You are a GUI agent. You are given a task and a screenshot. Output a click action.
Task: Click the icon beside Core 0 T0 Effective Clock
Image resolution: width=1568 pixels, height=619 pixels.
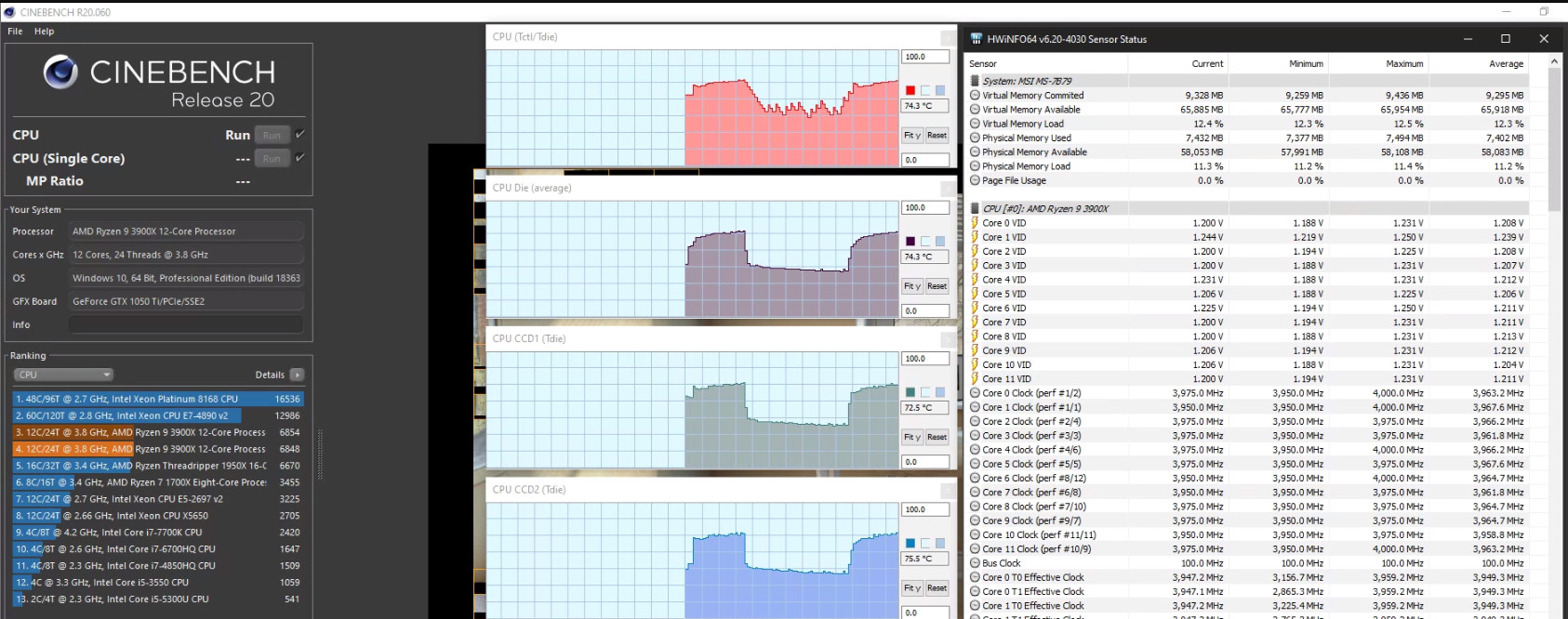(975, 577)
